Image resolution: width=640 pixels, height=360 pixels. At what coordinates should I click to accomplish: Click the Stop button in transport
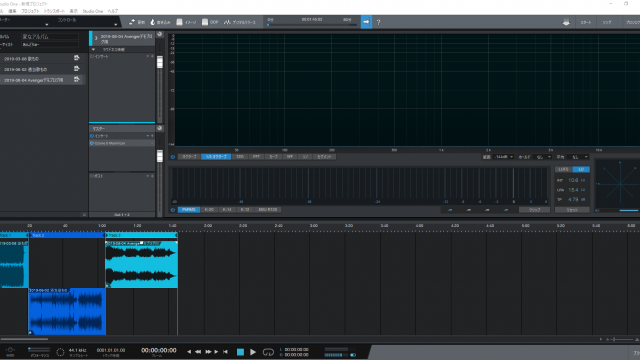(240, 352)
